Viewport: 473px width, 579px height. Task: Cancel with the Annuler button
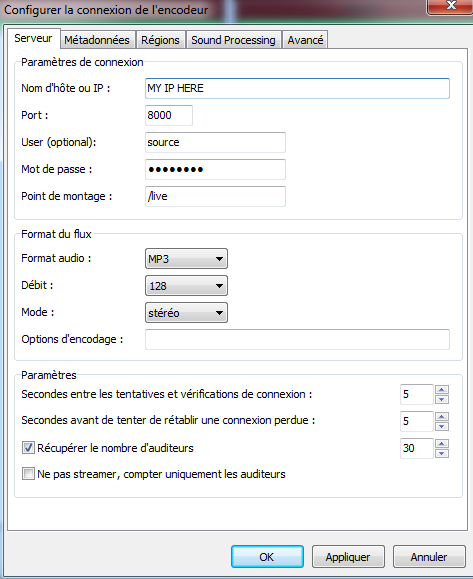(429, 556)
